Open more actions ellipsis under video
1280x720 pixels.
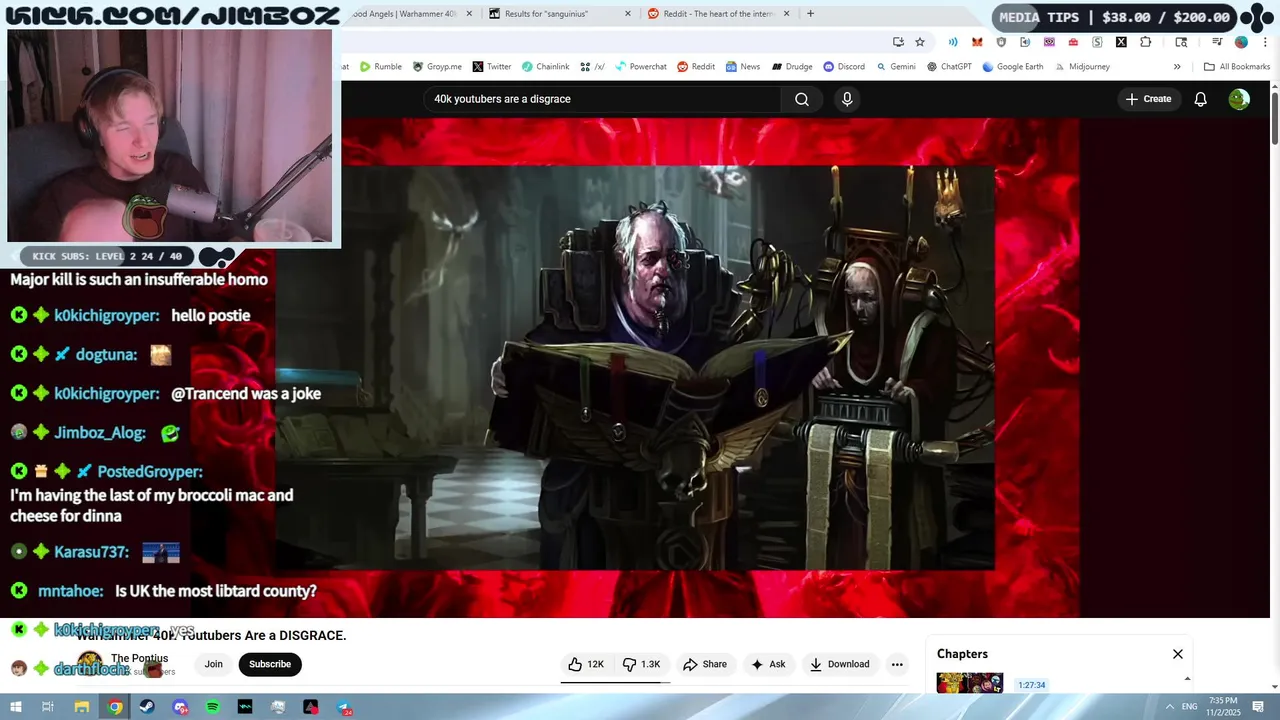(x=897, y=664)
